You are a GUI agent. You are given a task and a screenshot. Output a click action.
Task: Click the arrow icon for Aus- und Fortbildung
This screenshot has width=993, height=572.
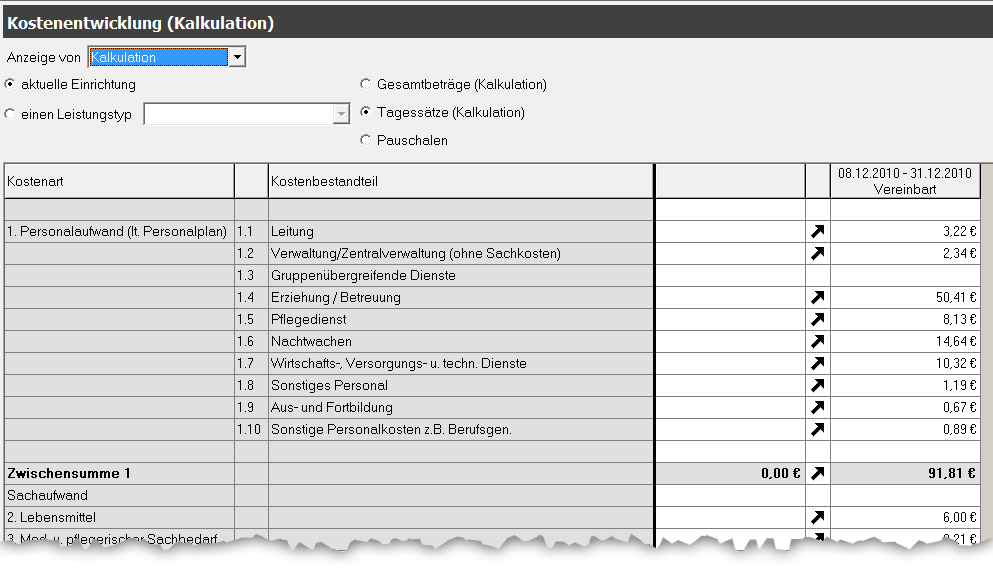(817, 408)
